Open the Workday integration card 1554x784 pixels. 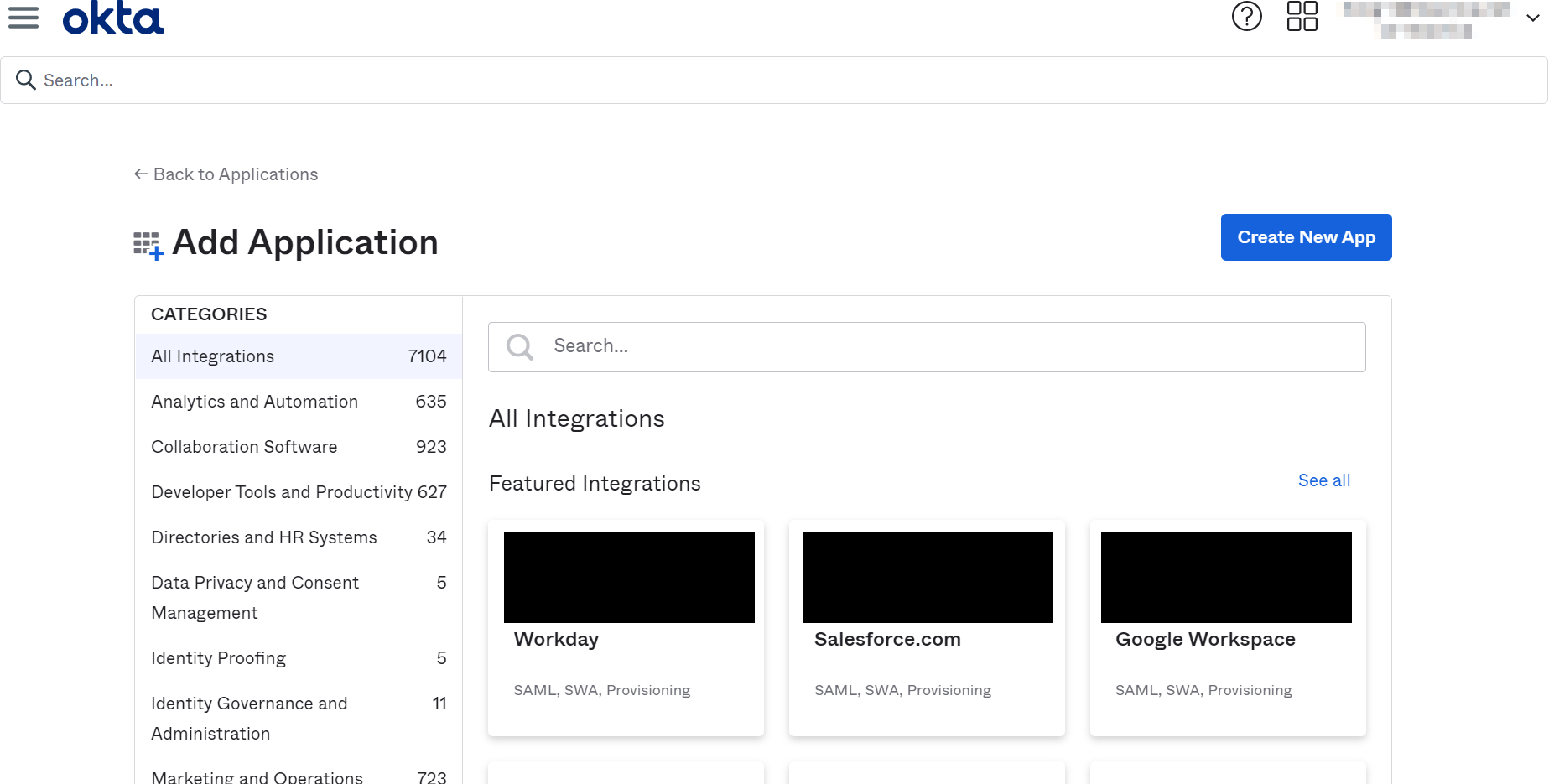(626, 628)
